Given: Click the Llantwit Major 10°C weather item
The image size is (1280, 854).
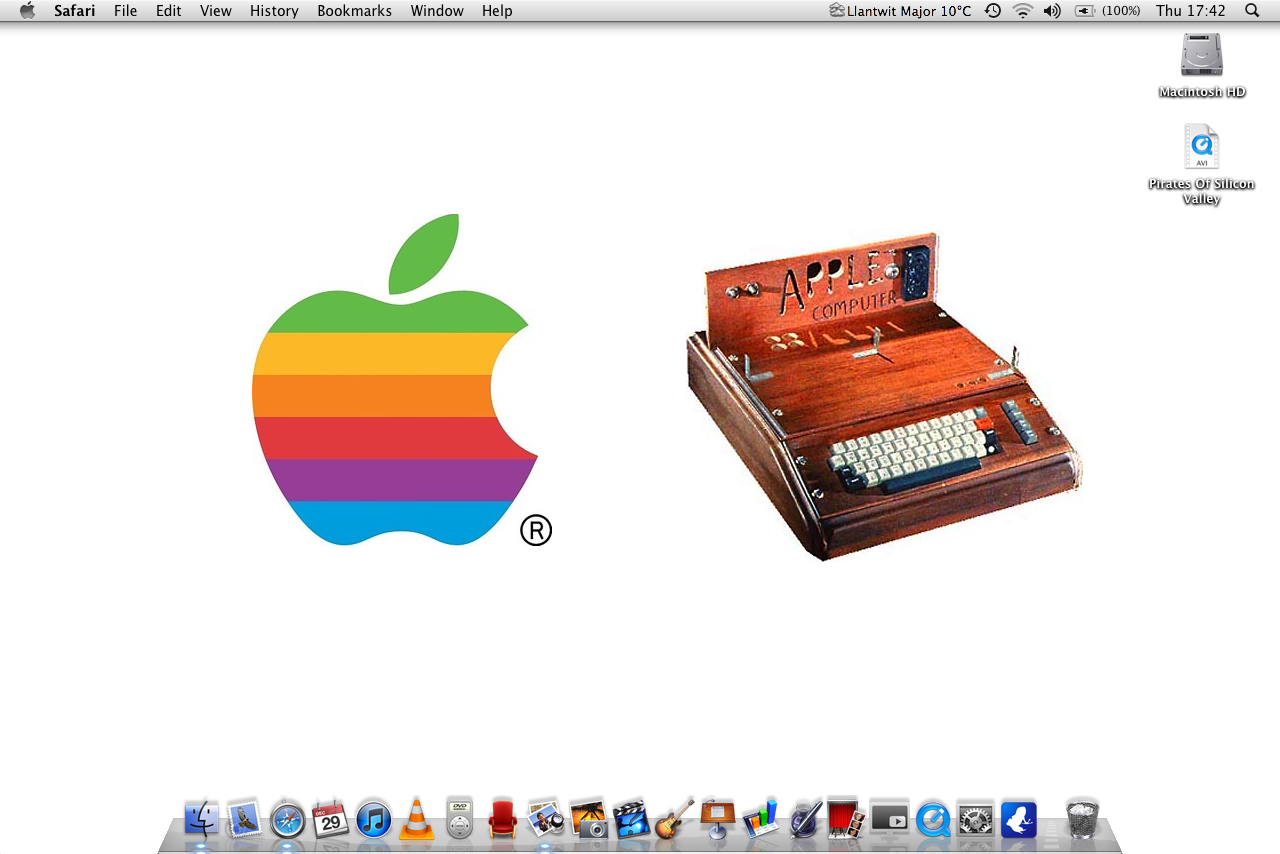Looking at the screenshot, I should (x=900, y=11).
